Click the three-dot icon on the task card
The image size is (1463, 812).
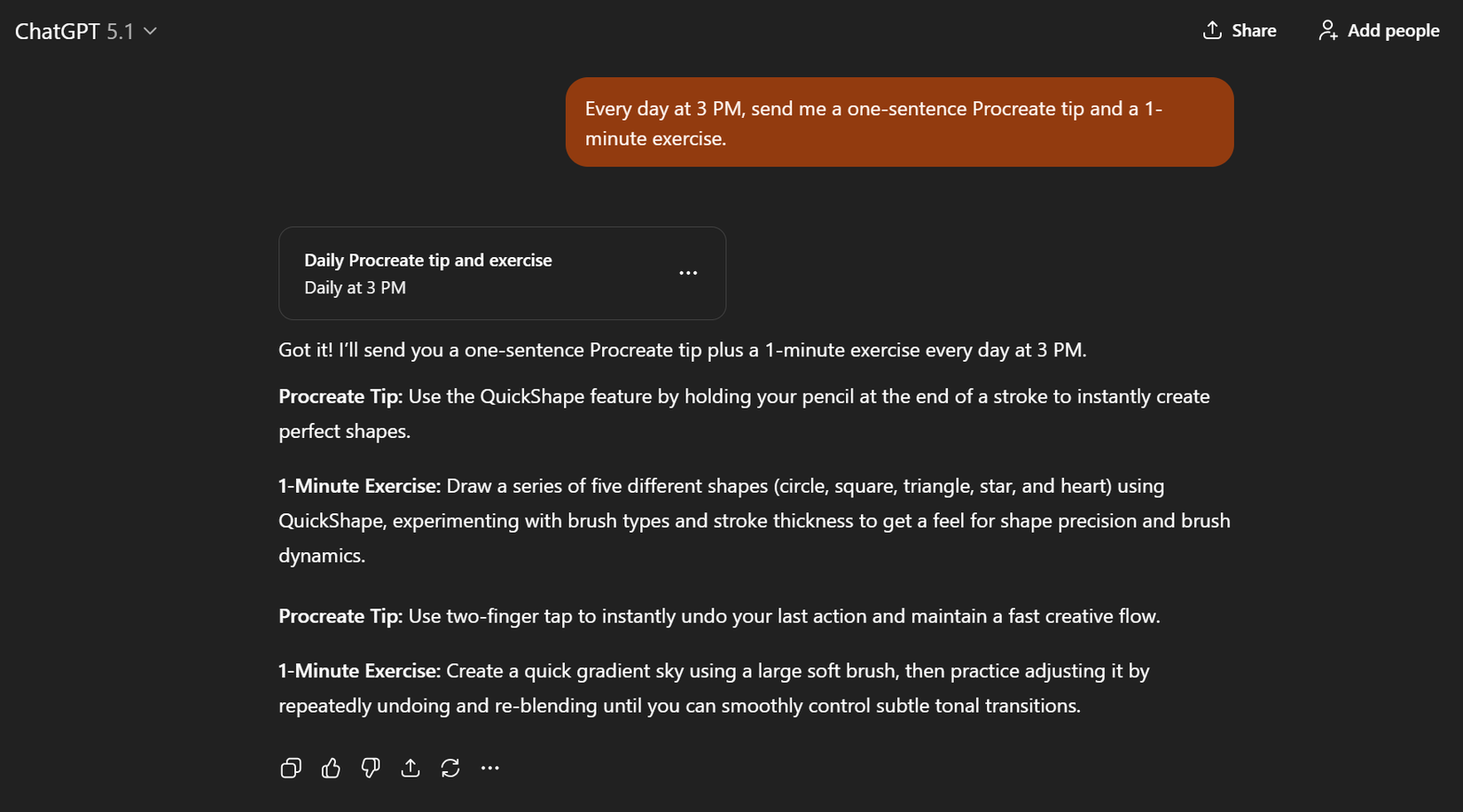click(x=688, y=273)
